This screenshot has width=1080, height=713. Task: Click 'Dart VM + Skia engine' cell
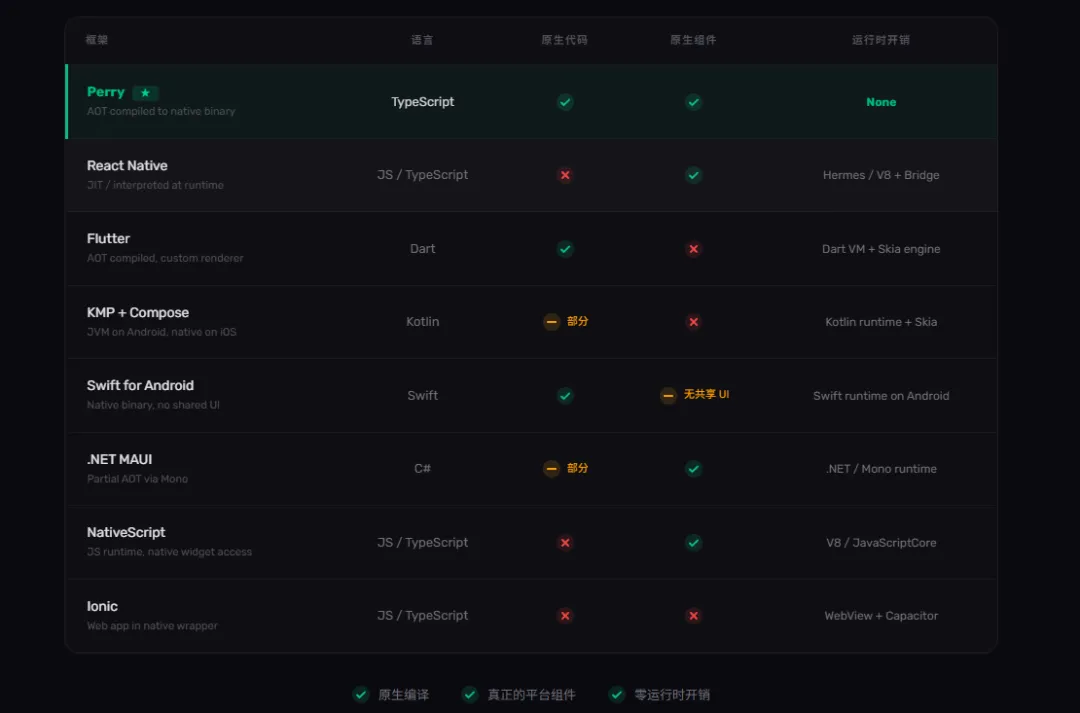coord(881,249)
